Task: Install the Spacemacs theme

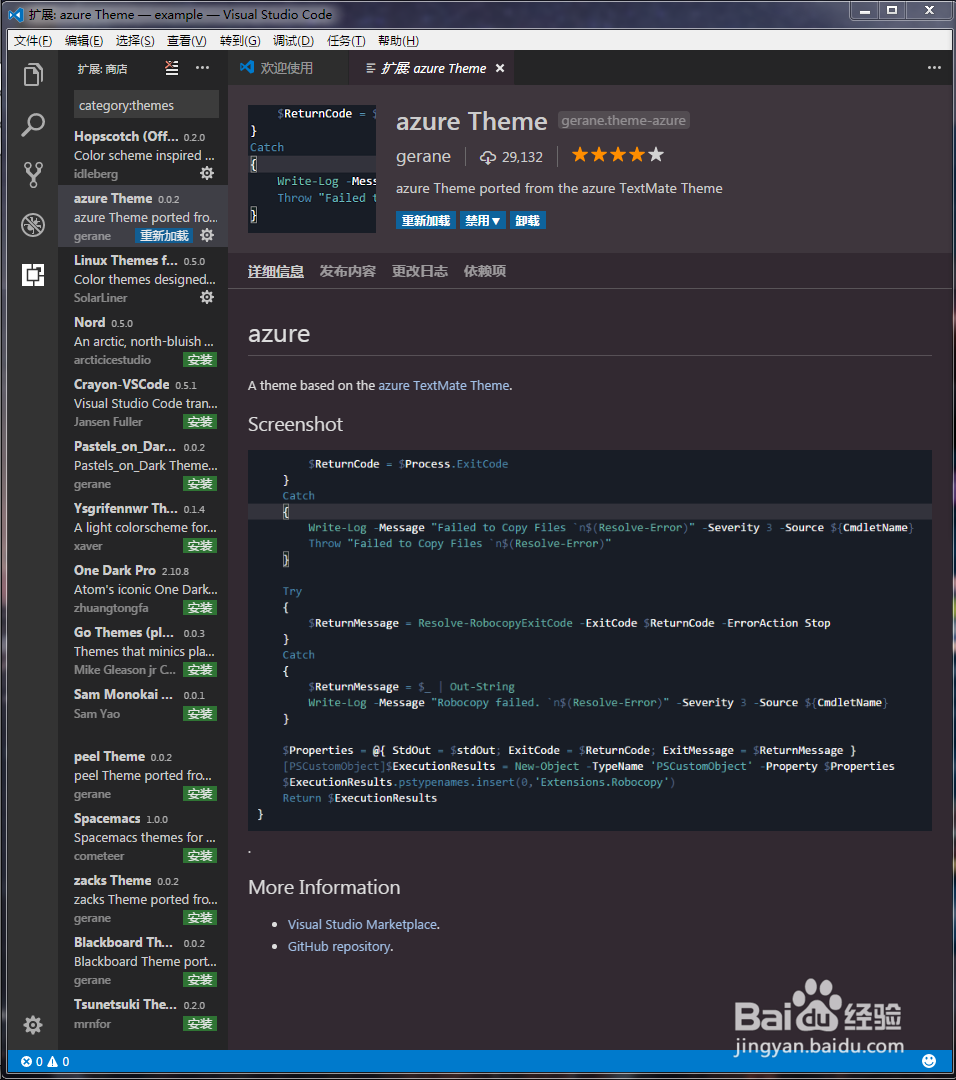Action: pyautogui.click(x=200, y=855)
